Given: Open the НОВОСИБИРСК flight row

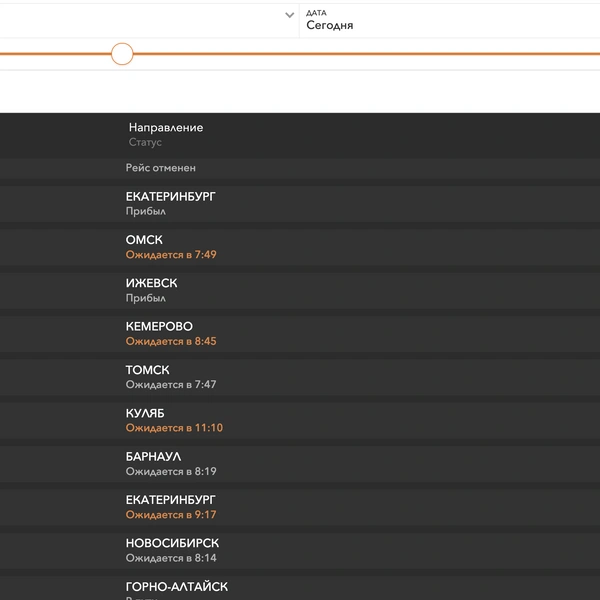Looking at the screenshot, I should pos(300,551).
